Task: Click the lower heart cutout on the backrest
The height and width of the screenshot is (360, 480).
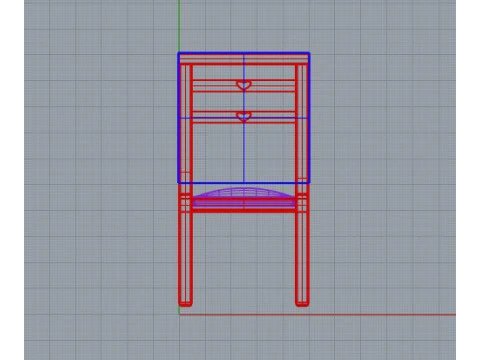Action: click(x=244, y=117)
